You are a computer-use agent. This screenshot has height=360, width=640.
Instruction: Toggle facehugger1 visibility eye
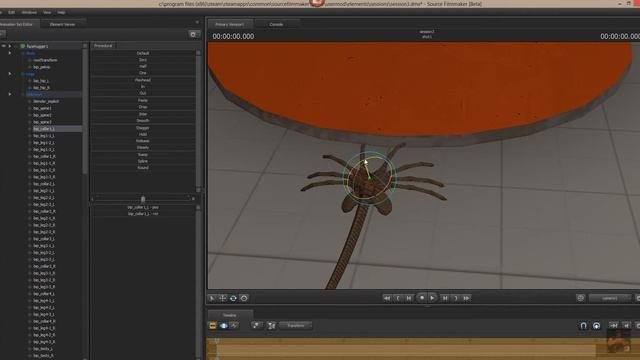click(4, 46)
